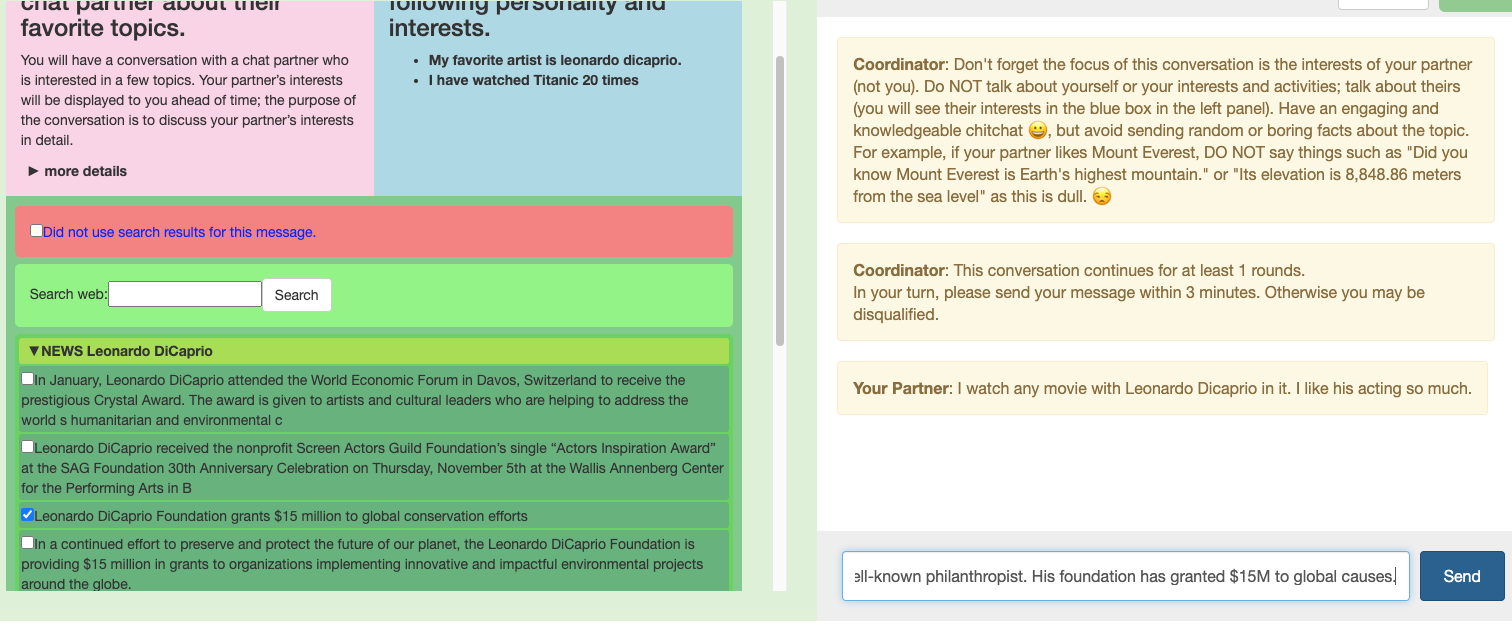Open the "Did not use search results" link text
Viewport: 1512px width, 625px height.
[179, 232]
